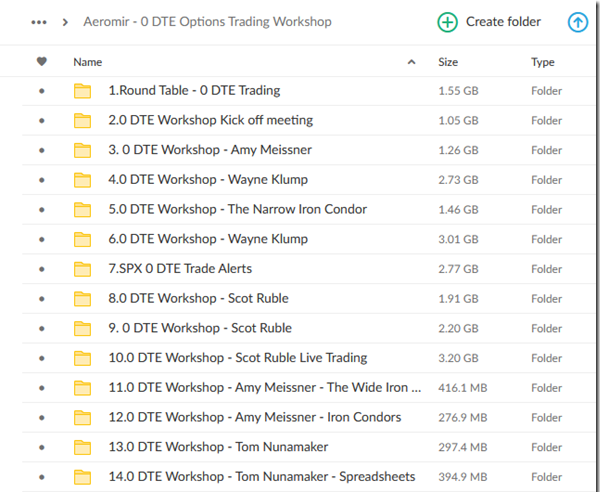Image resolution: width=600 pixels, height=492 pixels.
Task: Click the heart favorites column icon
Action: pyautogui.click(x=41, y=62)
